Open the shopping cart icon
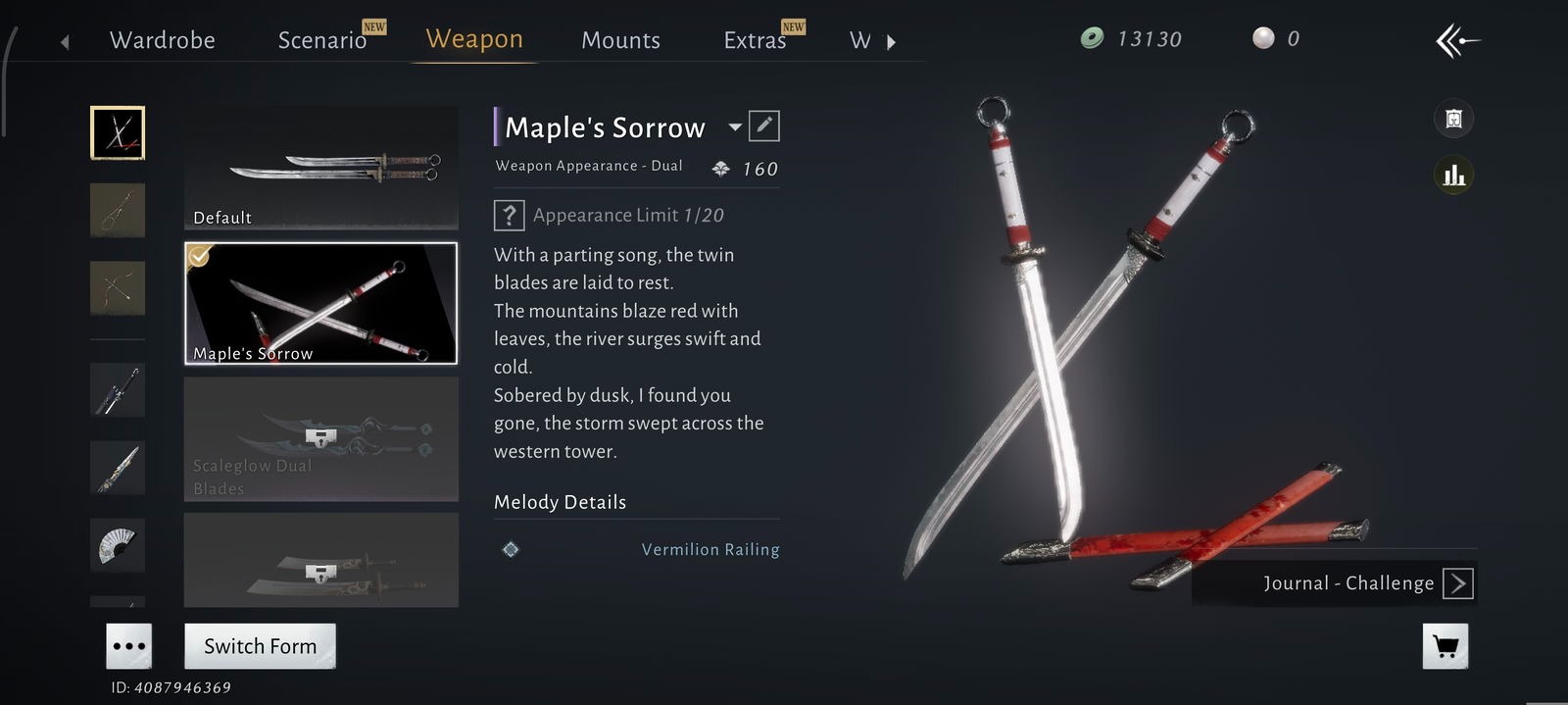This screenshot has height=705, width=1568. pos(1445,646)
